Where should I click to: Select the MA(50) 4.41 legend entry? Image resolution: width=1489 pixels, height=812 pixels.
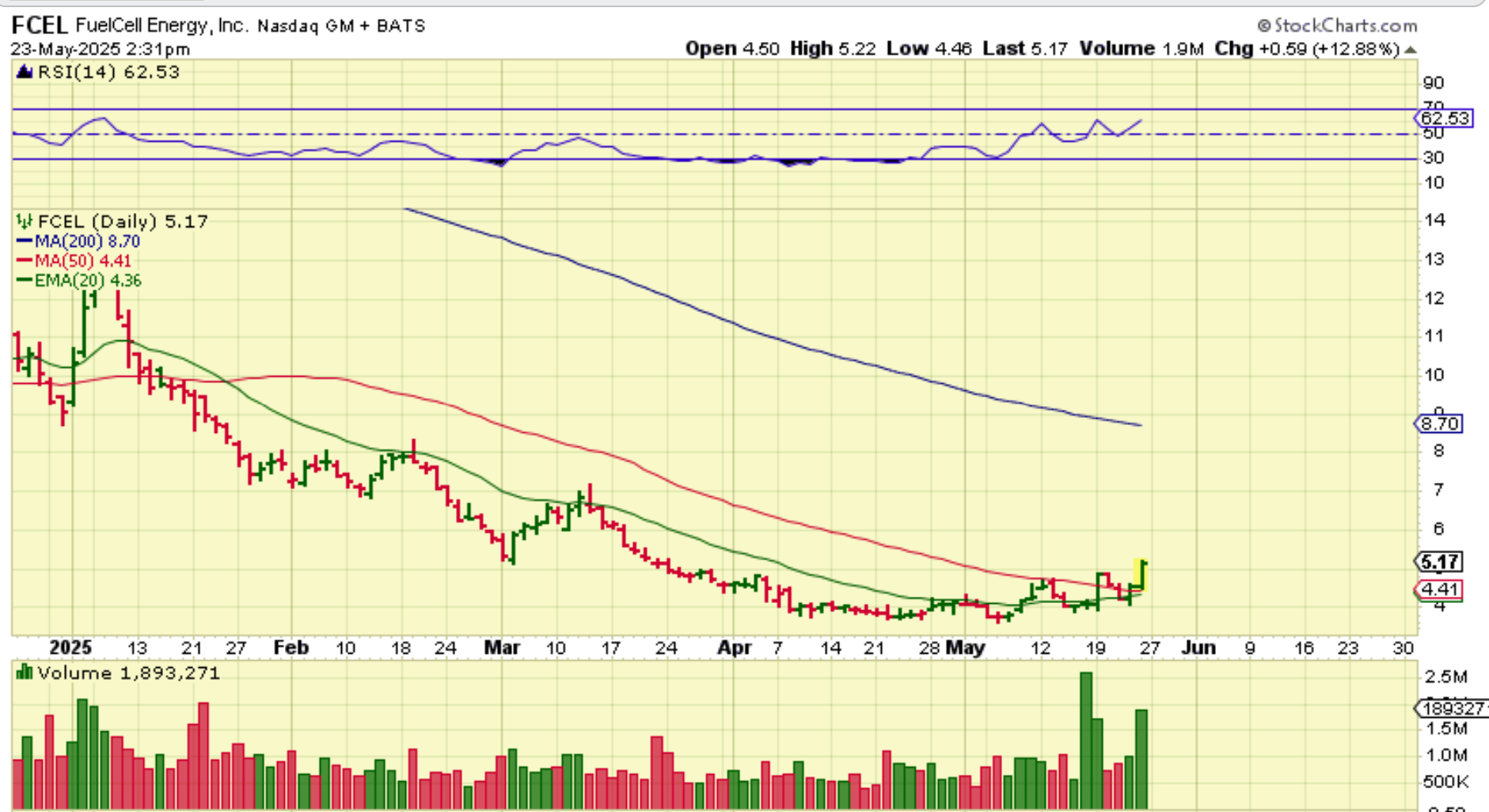74,261
